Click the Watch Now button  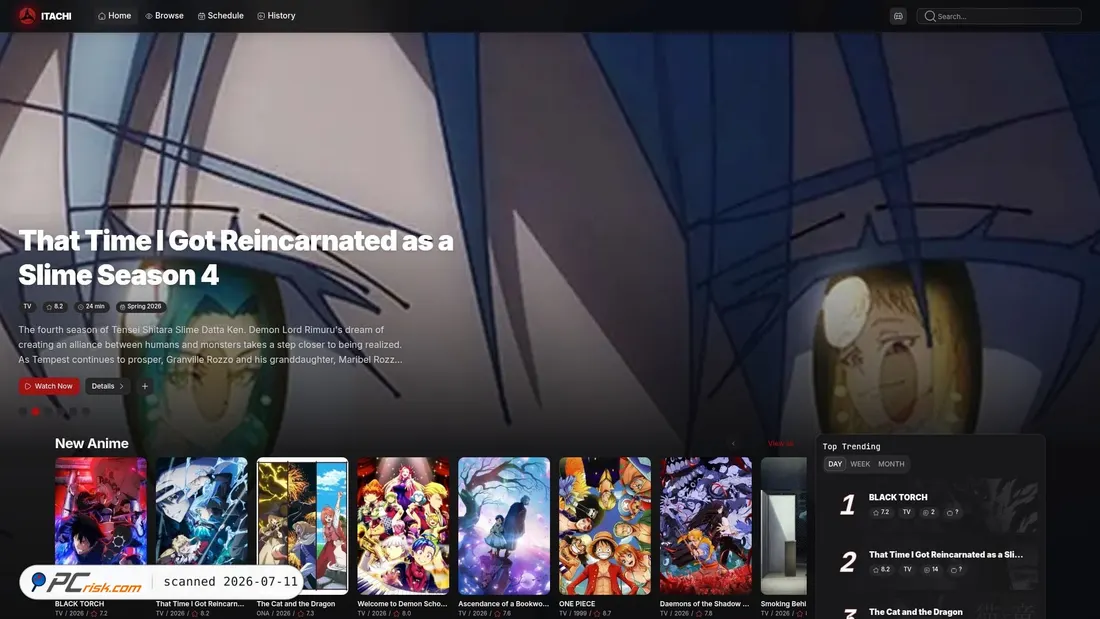click(x=48, y=386)
